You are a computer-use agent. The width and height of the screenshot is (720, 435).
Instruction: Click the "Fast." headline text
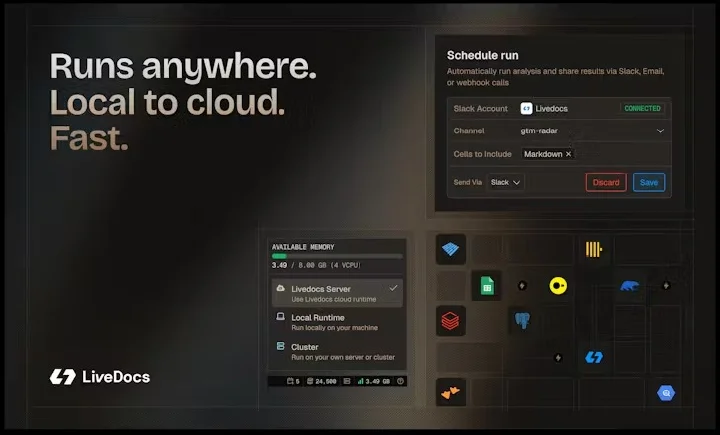click(89, 138)
